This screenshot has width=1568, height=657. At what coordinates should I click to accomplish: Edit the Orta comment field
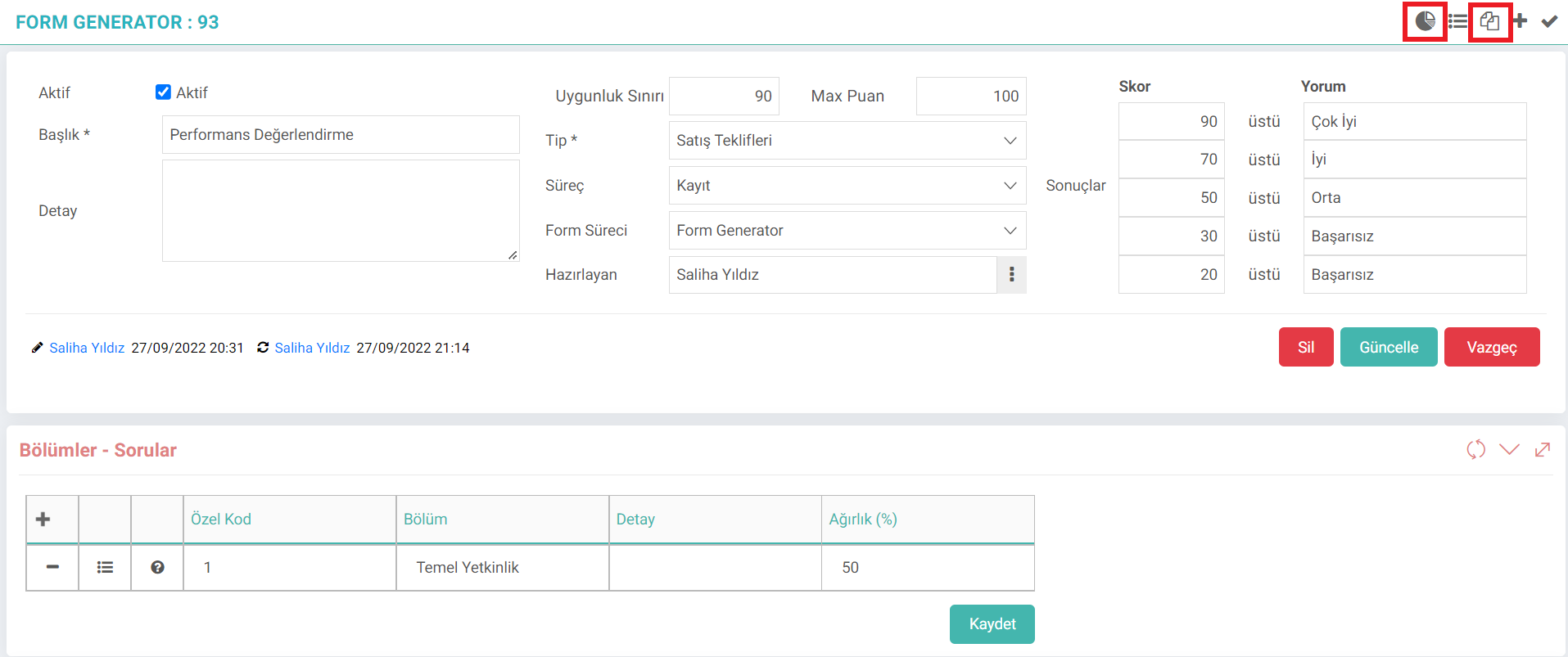pyautogui.click(x=1415, y=198)
